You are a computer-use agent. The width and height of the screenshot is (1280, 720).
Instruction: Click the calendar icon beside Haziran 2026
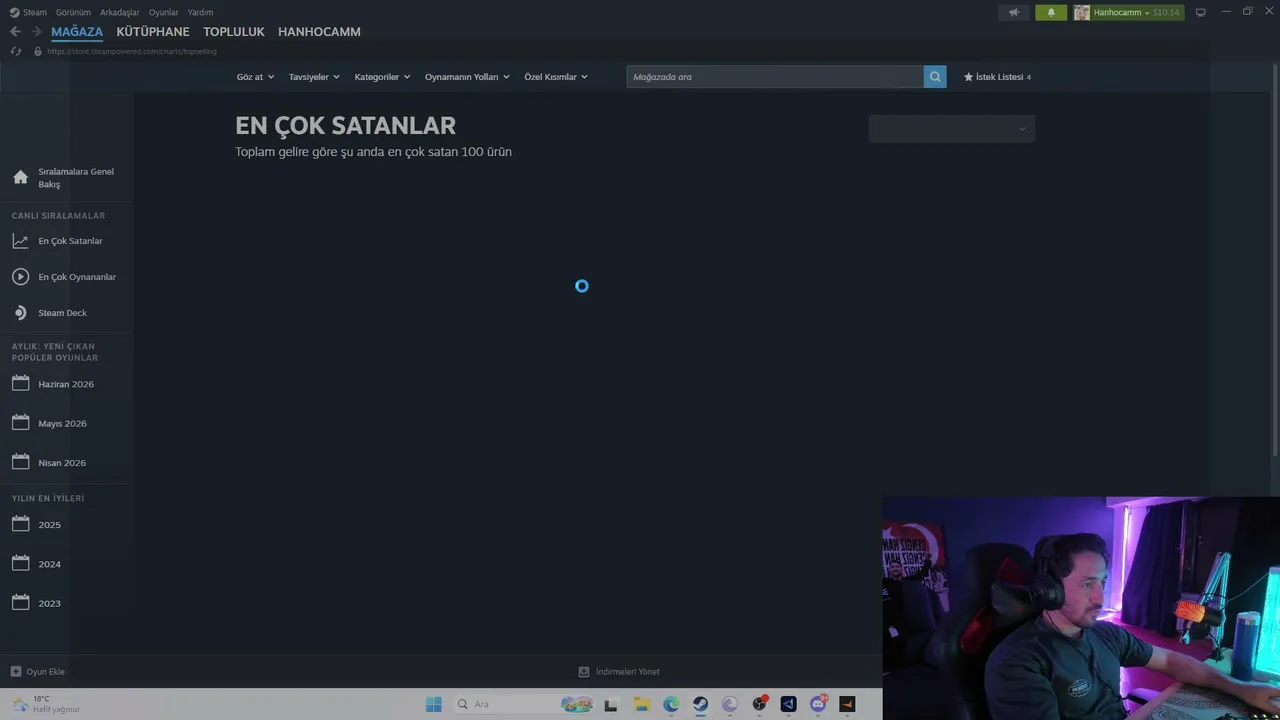(x=20, y=384)
